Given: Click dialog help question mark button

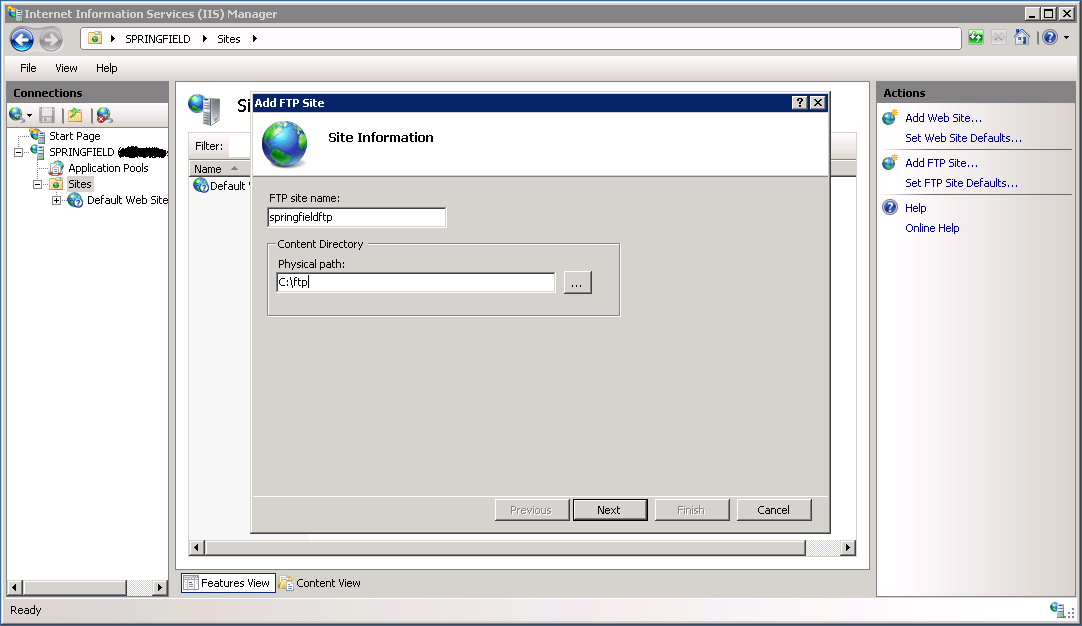Looking at the screenshot, I should pyautogui.click(x=800, y=103).
